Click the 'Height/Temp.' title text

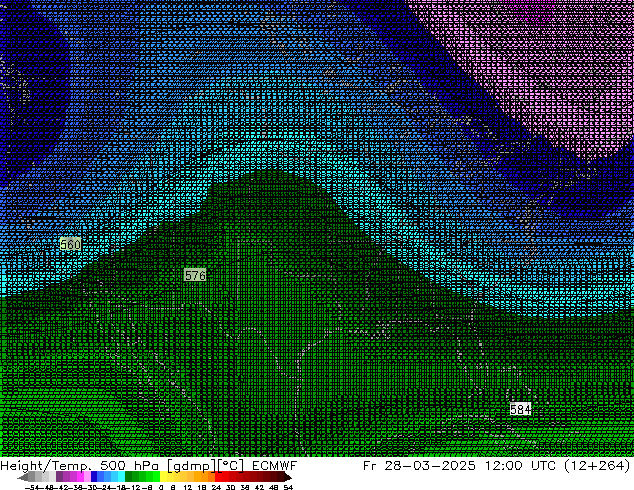tap(47, 466)
